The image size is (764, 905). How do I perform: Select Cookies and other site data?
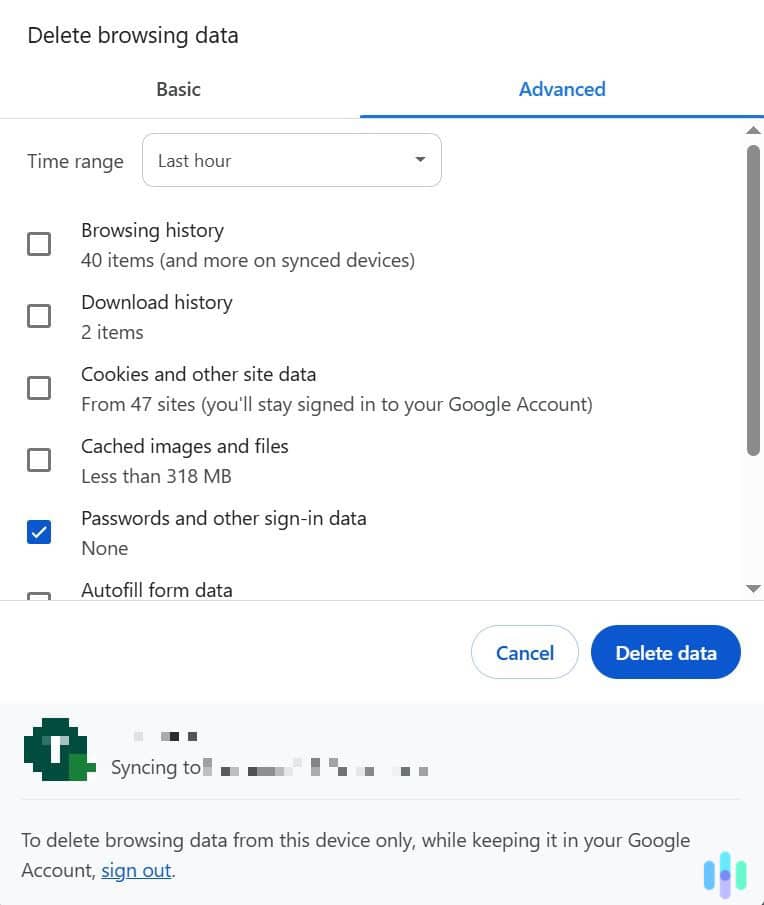39,388
